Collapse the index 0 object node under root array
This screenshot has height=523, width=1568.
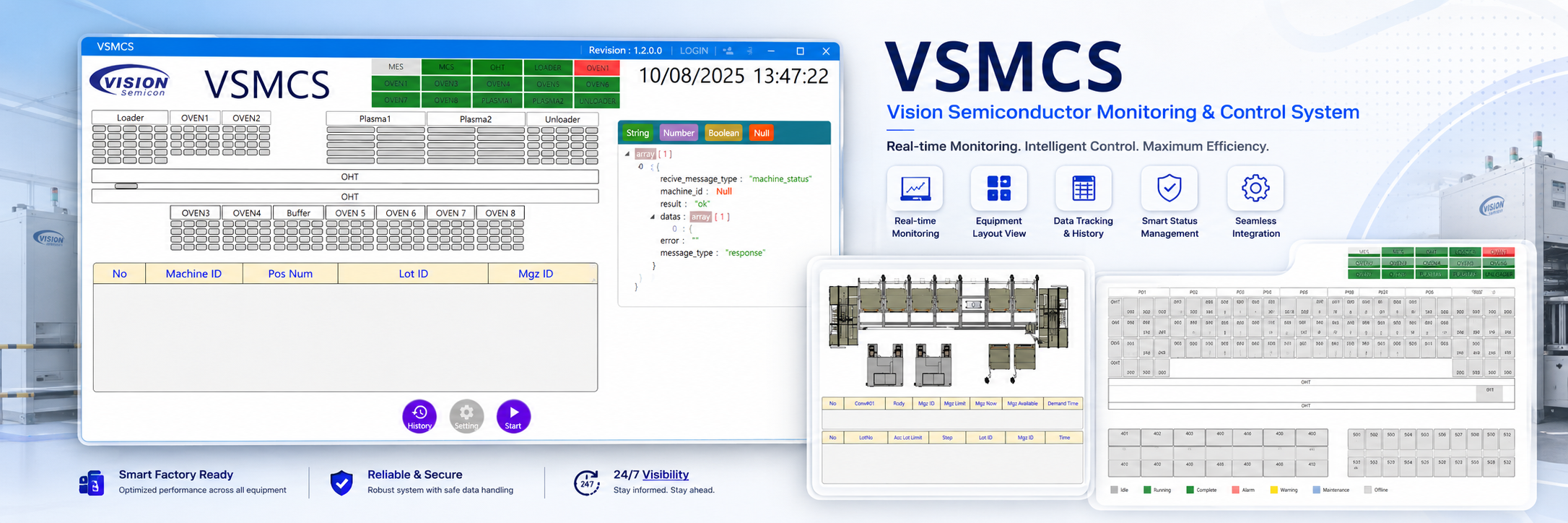640,167
